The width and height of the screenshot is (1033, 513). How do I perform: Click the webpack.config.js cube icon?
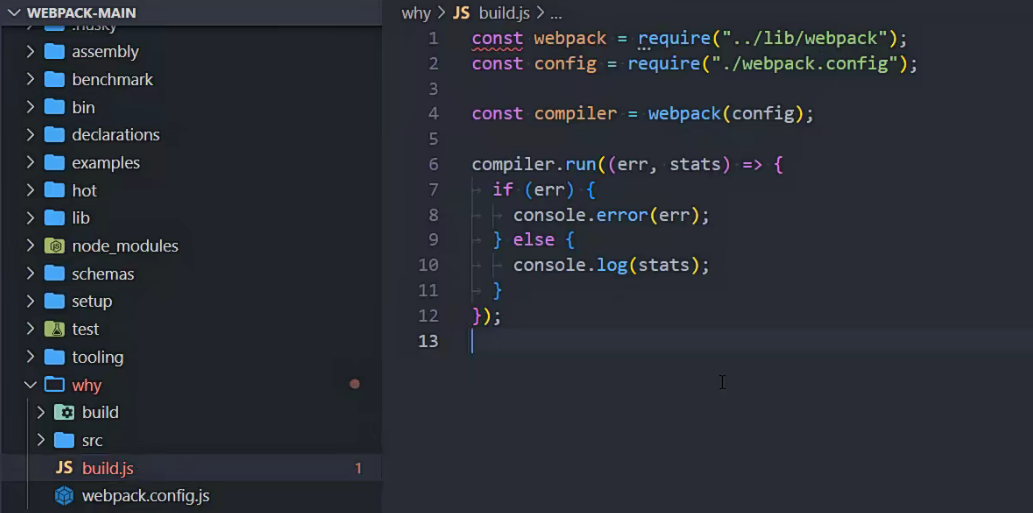(64, 496)
